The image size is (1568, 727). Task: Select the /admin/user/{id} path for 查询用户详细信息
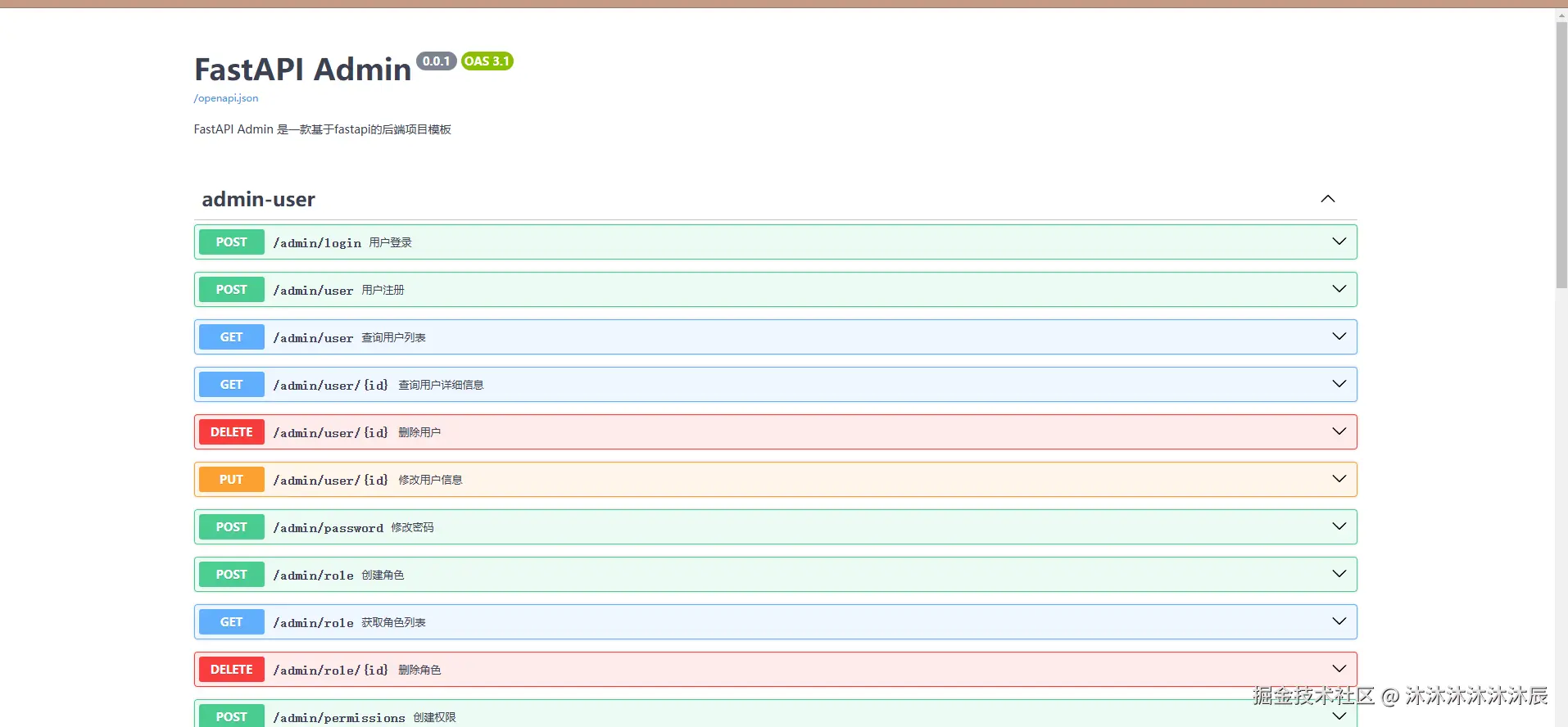tap(331, 386)
